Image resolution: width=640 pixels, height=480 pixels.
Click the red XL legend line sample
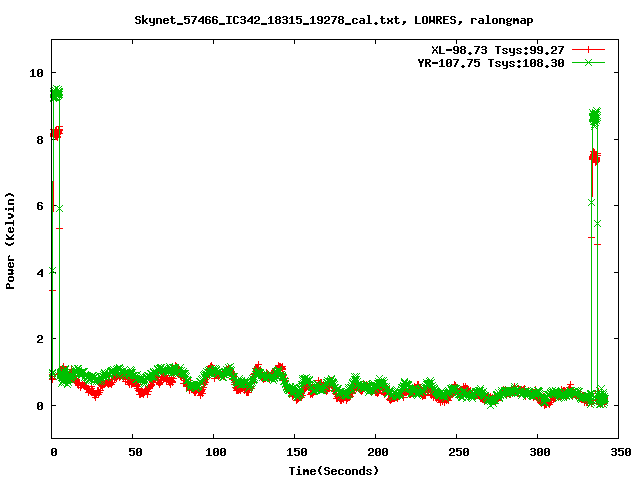point(588,50)
